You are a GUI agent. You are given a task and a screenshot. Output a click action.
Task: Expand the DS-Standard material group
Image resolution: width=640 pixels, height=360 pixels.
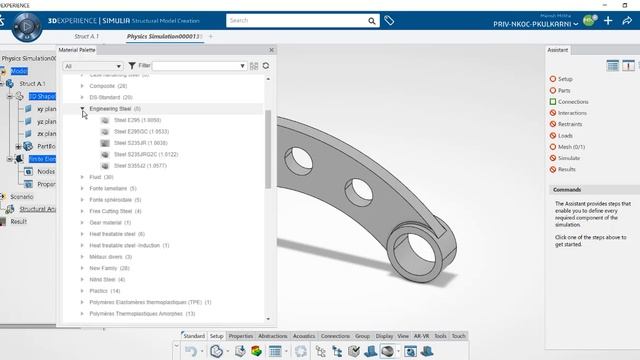click(x=82, y=98)
